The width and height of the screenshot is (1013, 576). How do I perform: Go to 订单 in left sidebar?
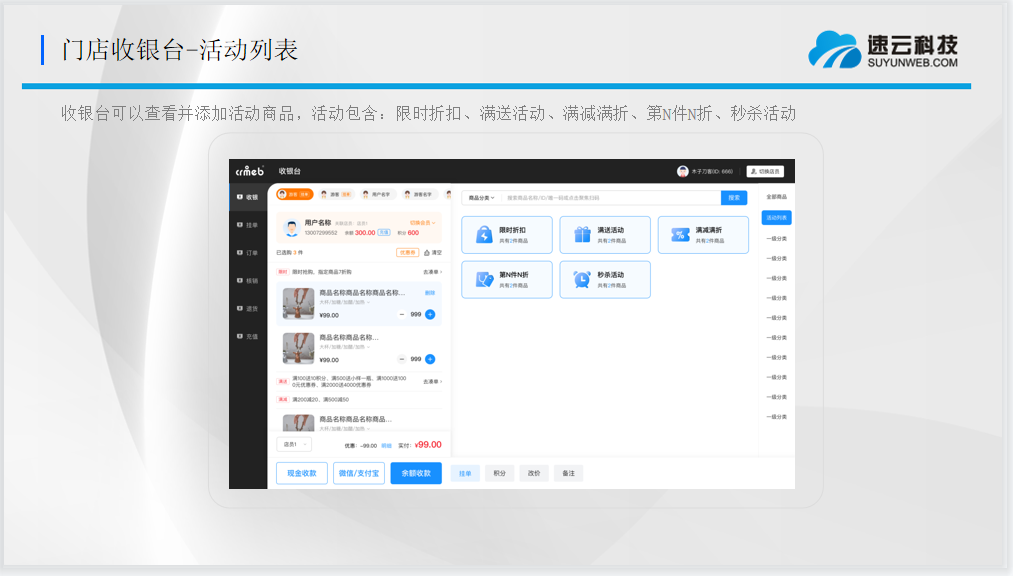point(248,253)
